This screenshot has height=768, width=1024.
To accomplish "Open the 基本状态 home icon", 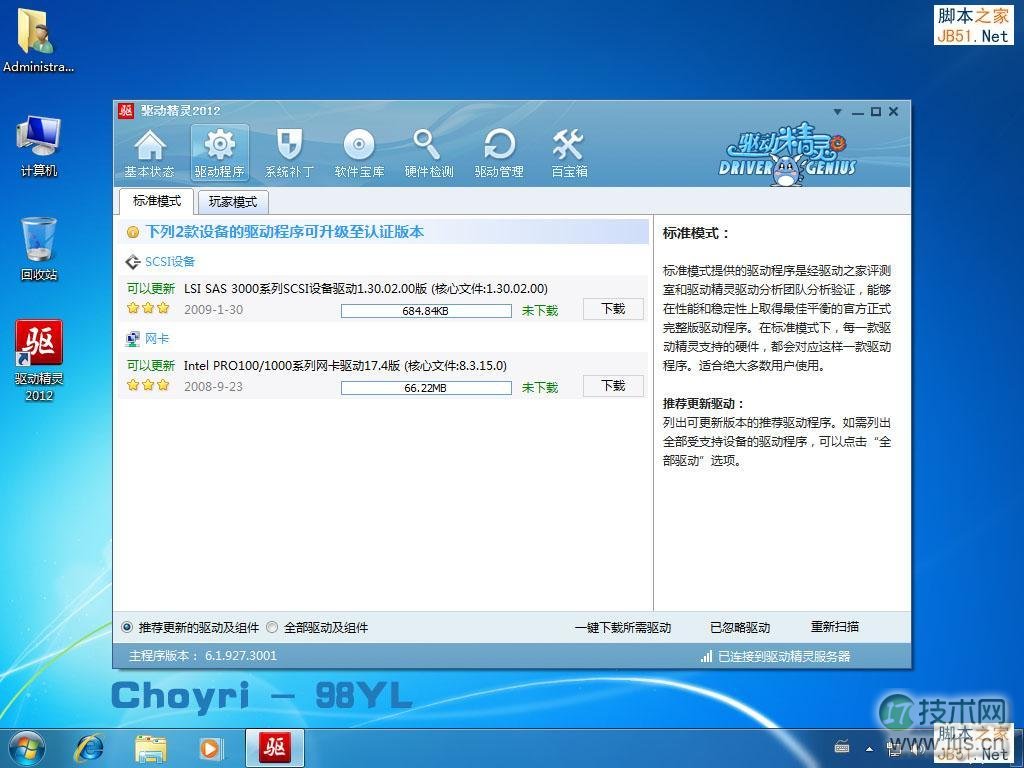I will [x=149, y=152].
